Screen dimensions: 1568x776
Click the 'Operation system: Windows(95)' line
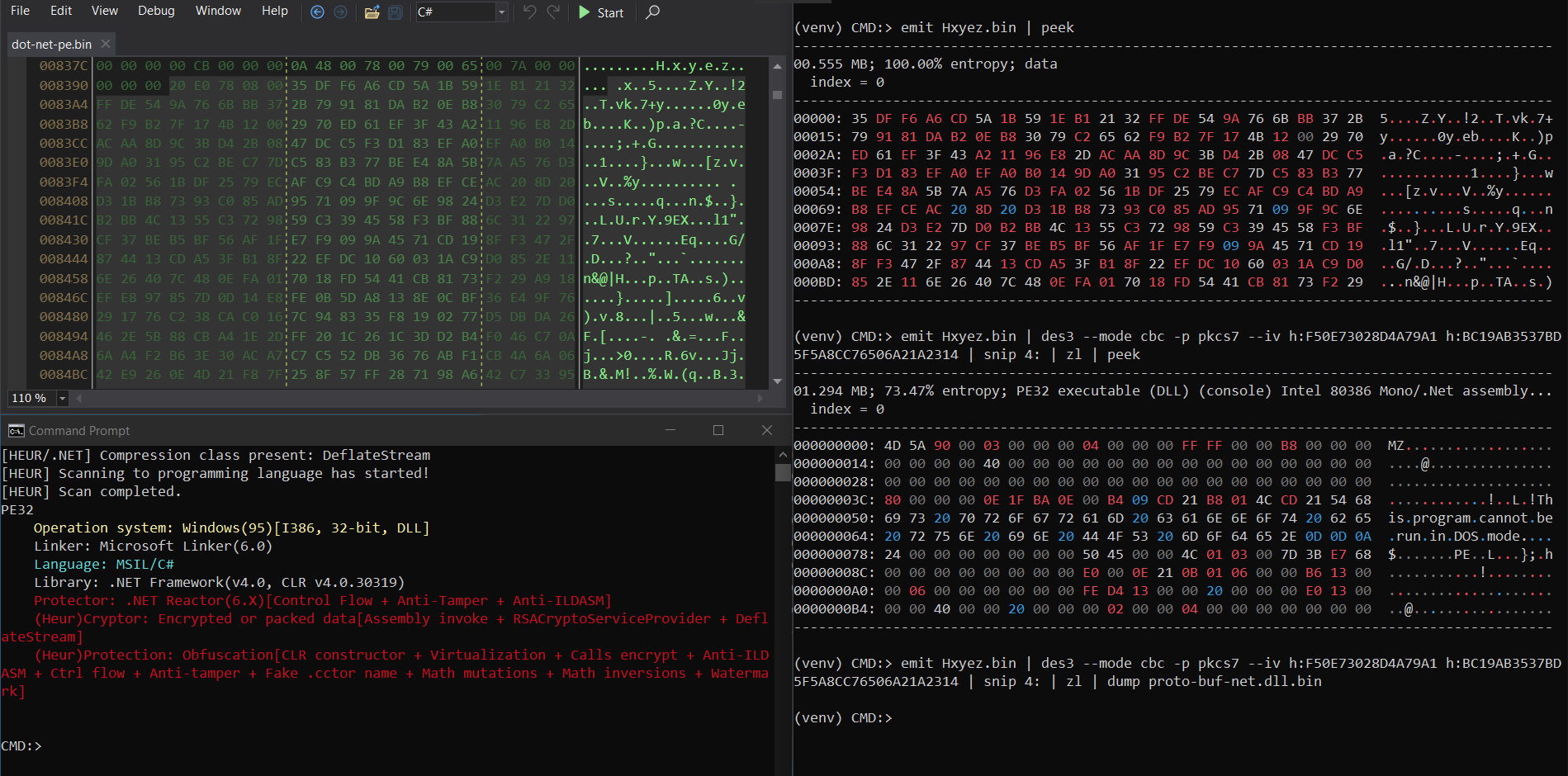pyautogui.click(x=232, y=528)
